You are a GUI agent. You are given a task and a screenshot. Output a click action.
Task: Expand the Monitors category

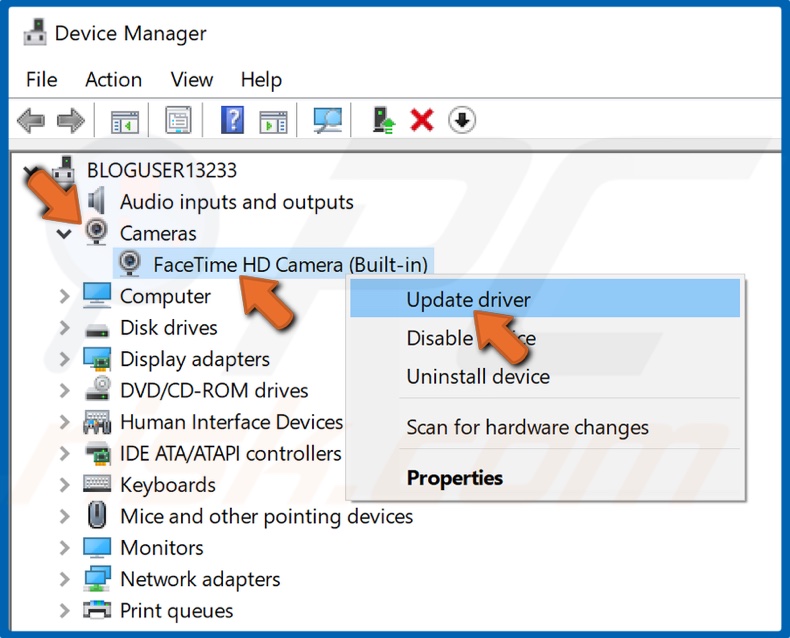click(x=64, y=548)
